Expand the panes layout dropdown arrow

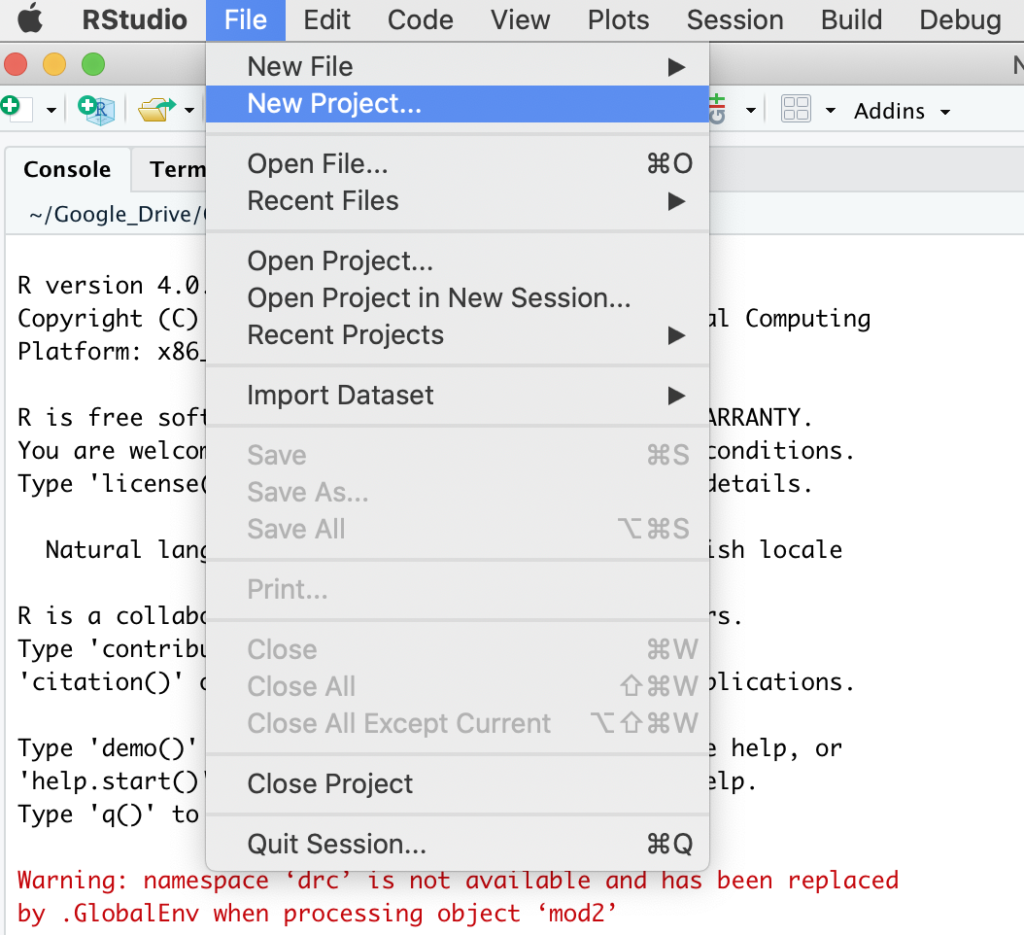click(830, 110)
